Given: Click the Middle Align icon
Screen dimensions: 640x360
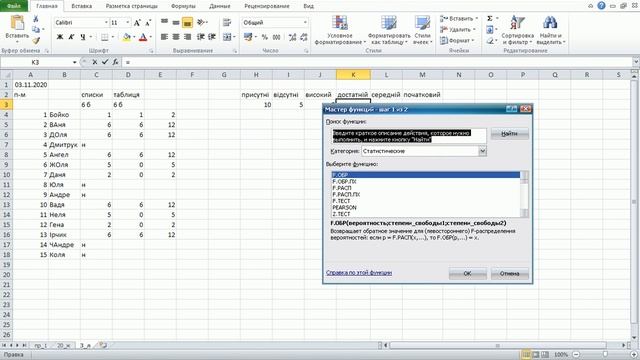Looking at the screenshot, I should [x=176, y=22].
